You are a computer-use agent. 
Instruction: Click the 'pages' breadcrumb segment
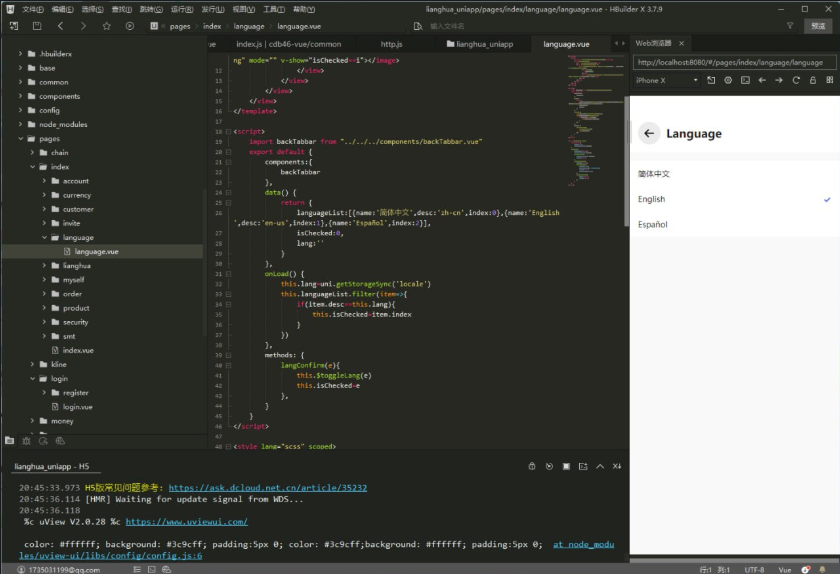point(180,26)
